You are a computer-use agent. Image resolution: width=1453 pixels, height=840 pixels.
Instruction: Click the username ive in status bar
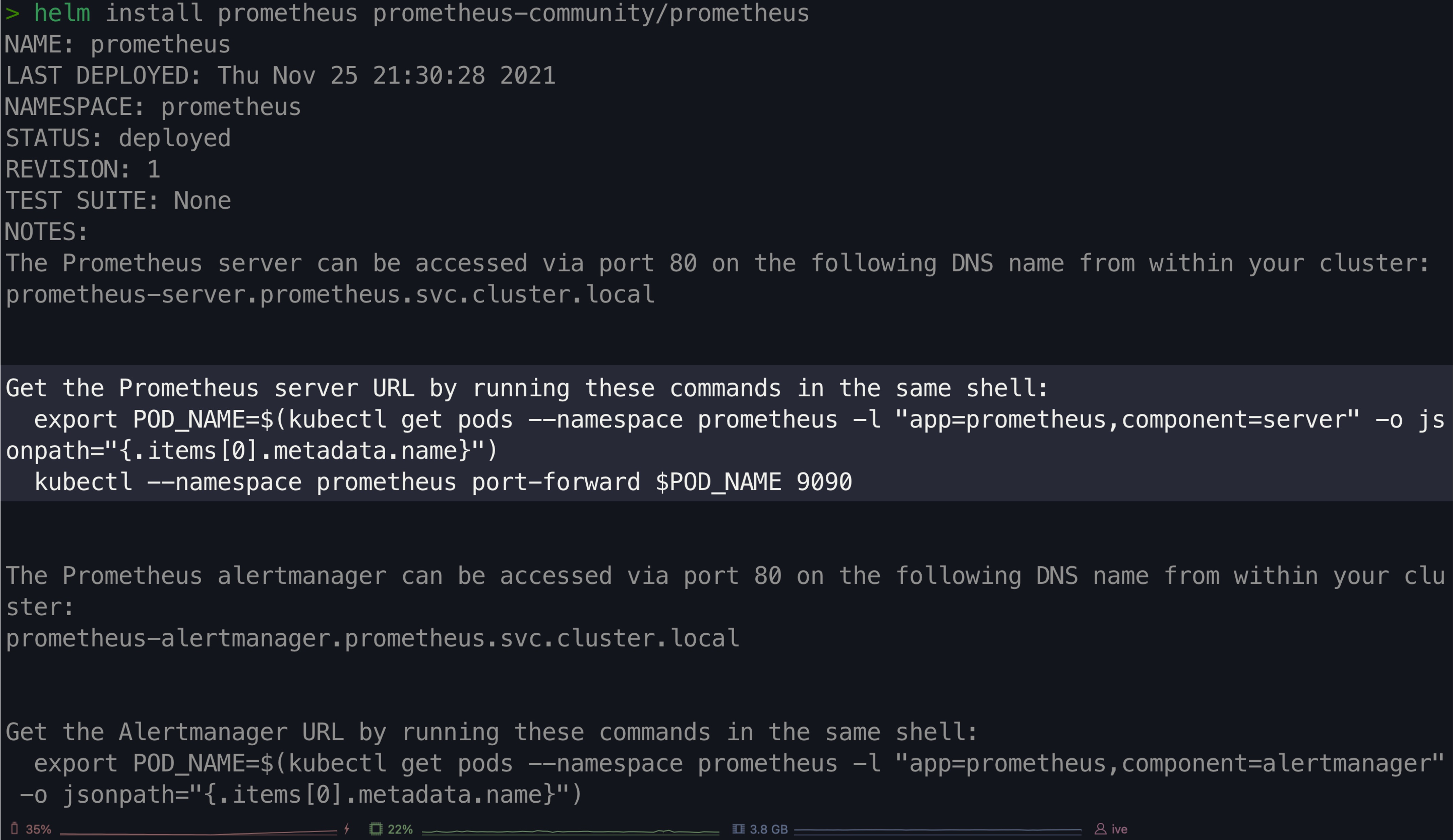tap(1119, 829)
